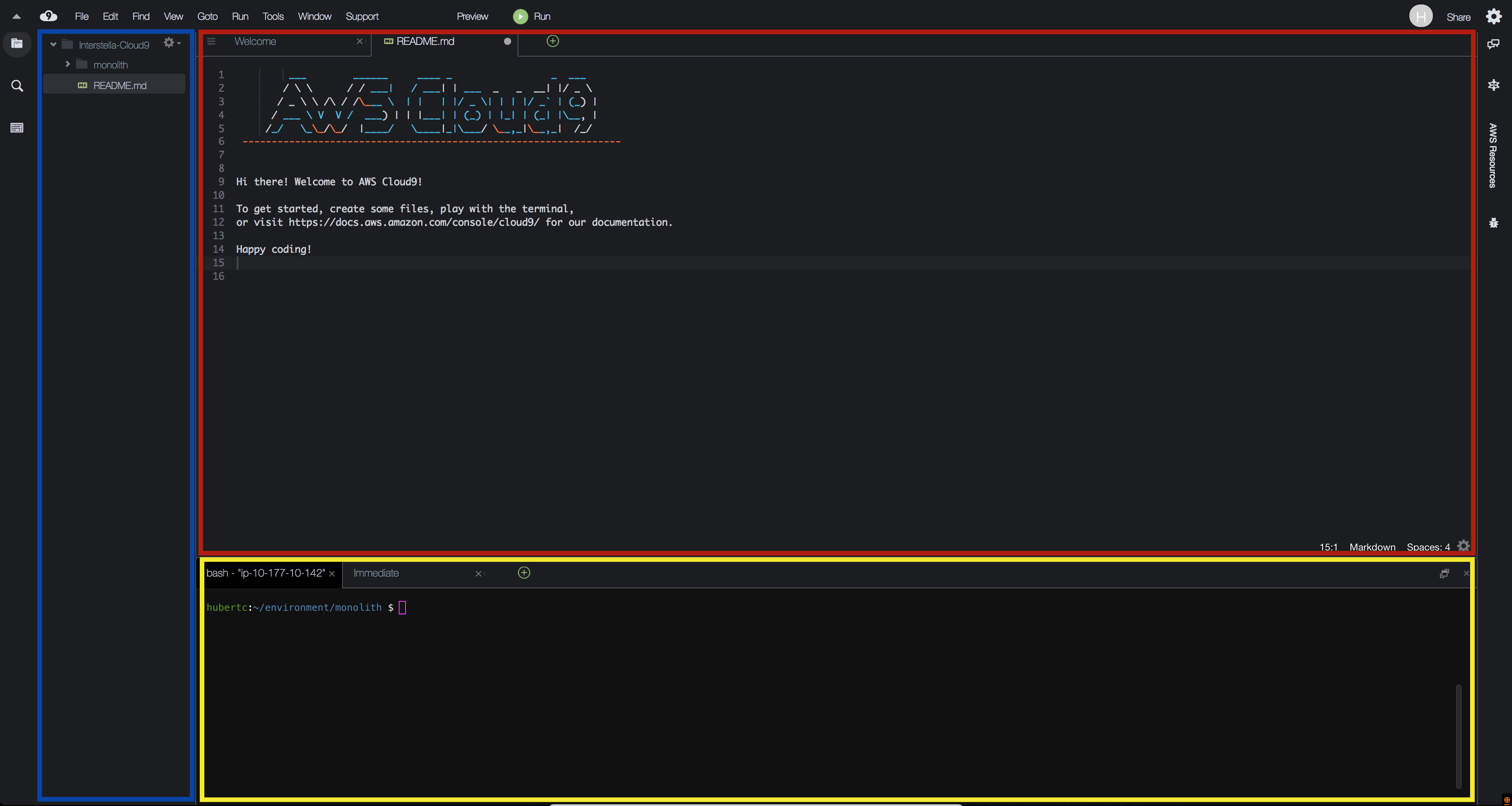This screenshot has height=806, width=1512.
Task: Open the Debugger bug icon panel
Action: point(1493,223)
